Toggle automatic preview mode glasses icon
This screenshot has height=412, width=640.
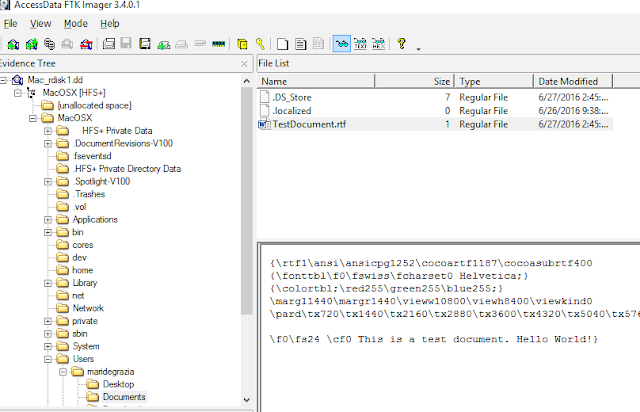pos(342,44)
